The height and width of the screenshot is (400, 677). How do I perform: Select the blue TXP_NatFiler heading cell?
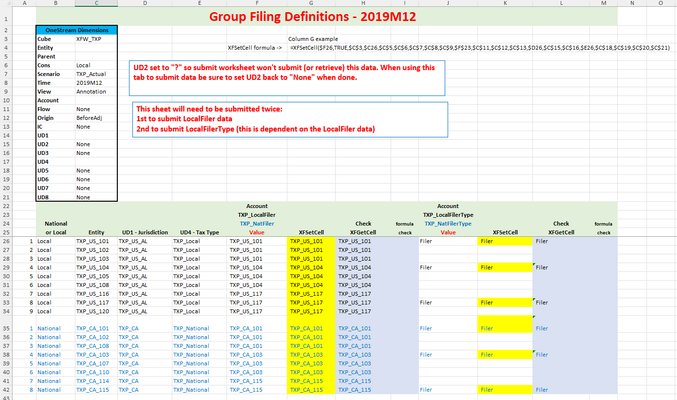click(x=256, y=224)
